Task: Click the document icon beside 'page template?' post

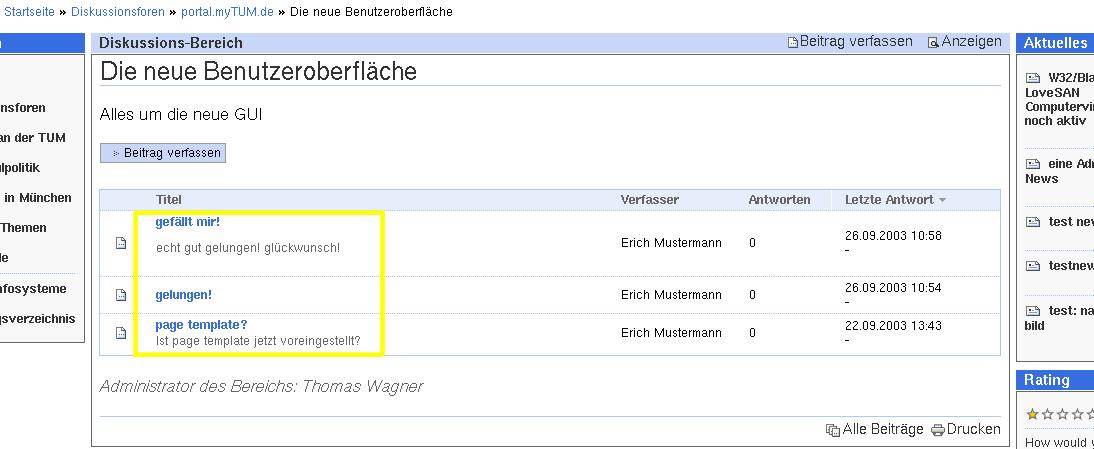Action: [121, 333]
